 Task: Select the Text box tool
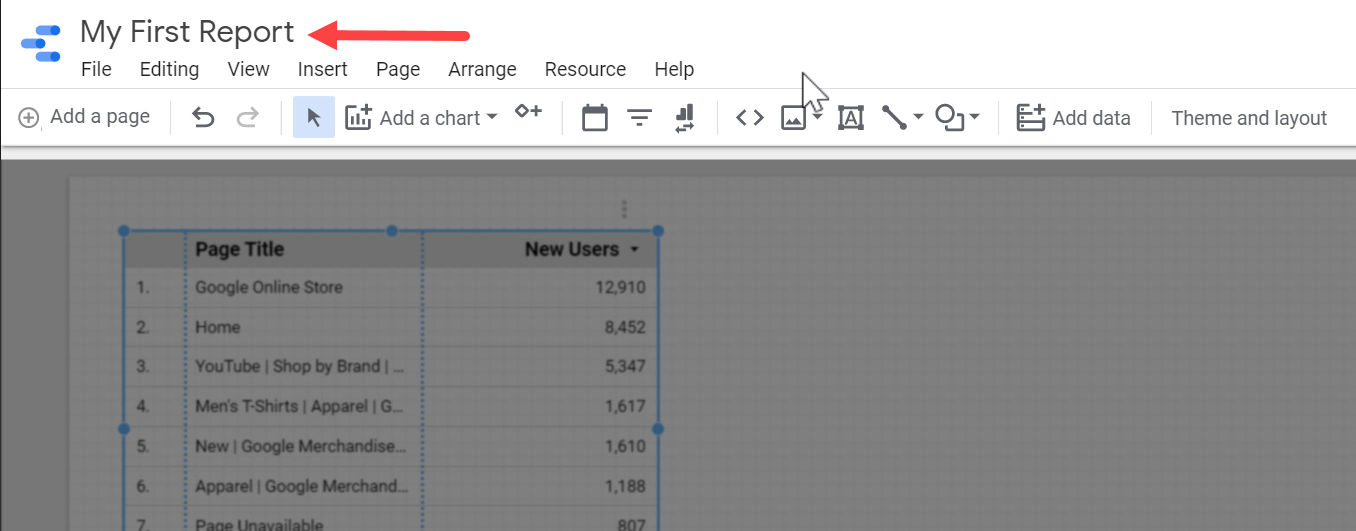851,118
